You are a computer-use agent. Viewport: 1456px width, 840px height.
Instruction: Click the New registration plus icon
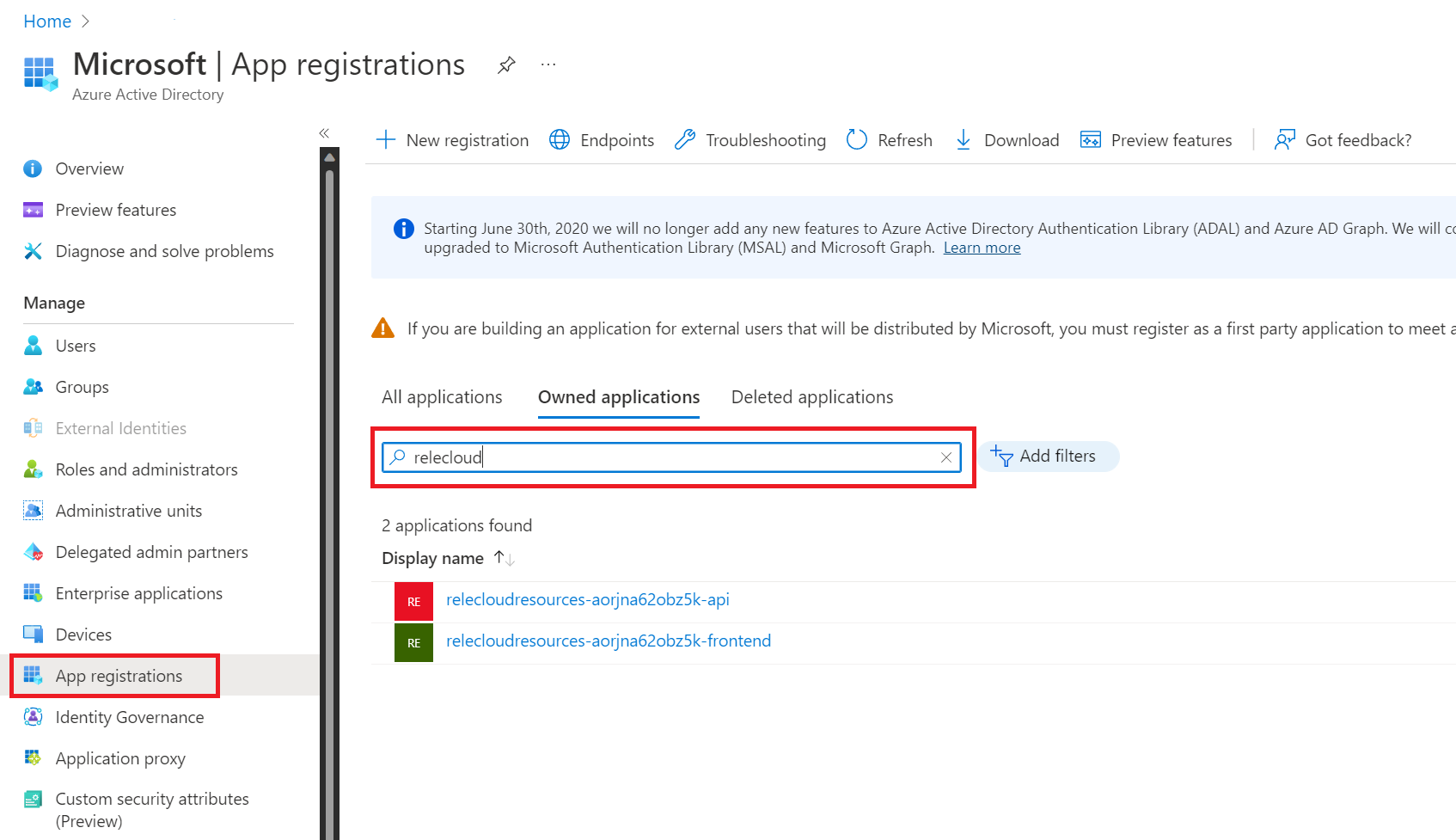(386, 139)
